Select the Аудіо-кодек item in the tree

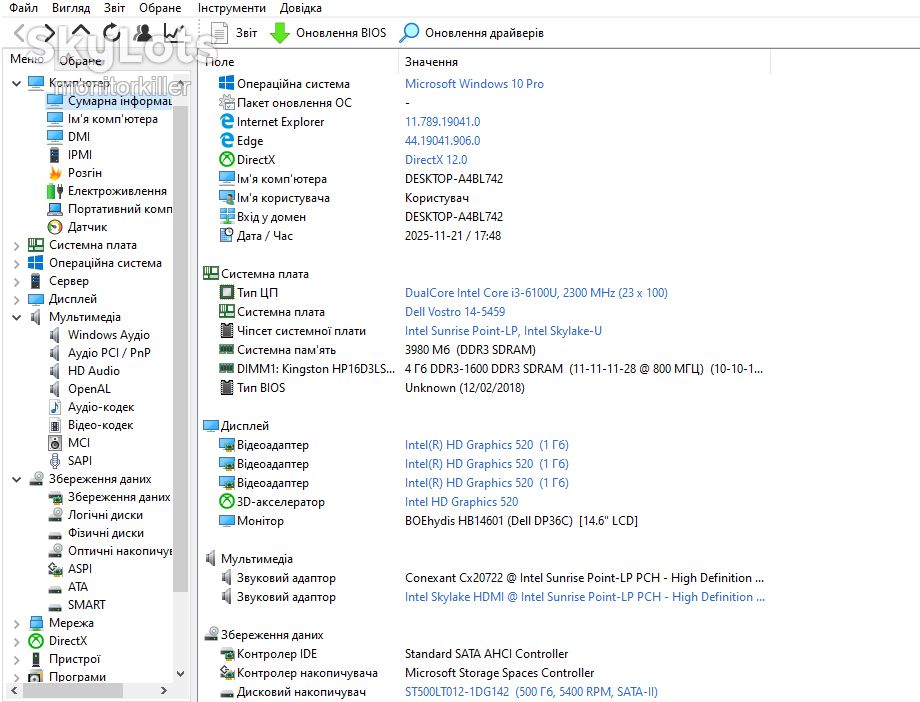click(x=100, y=407)
